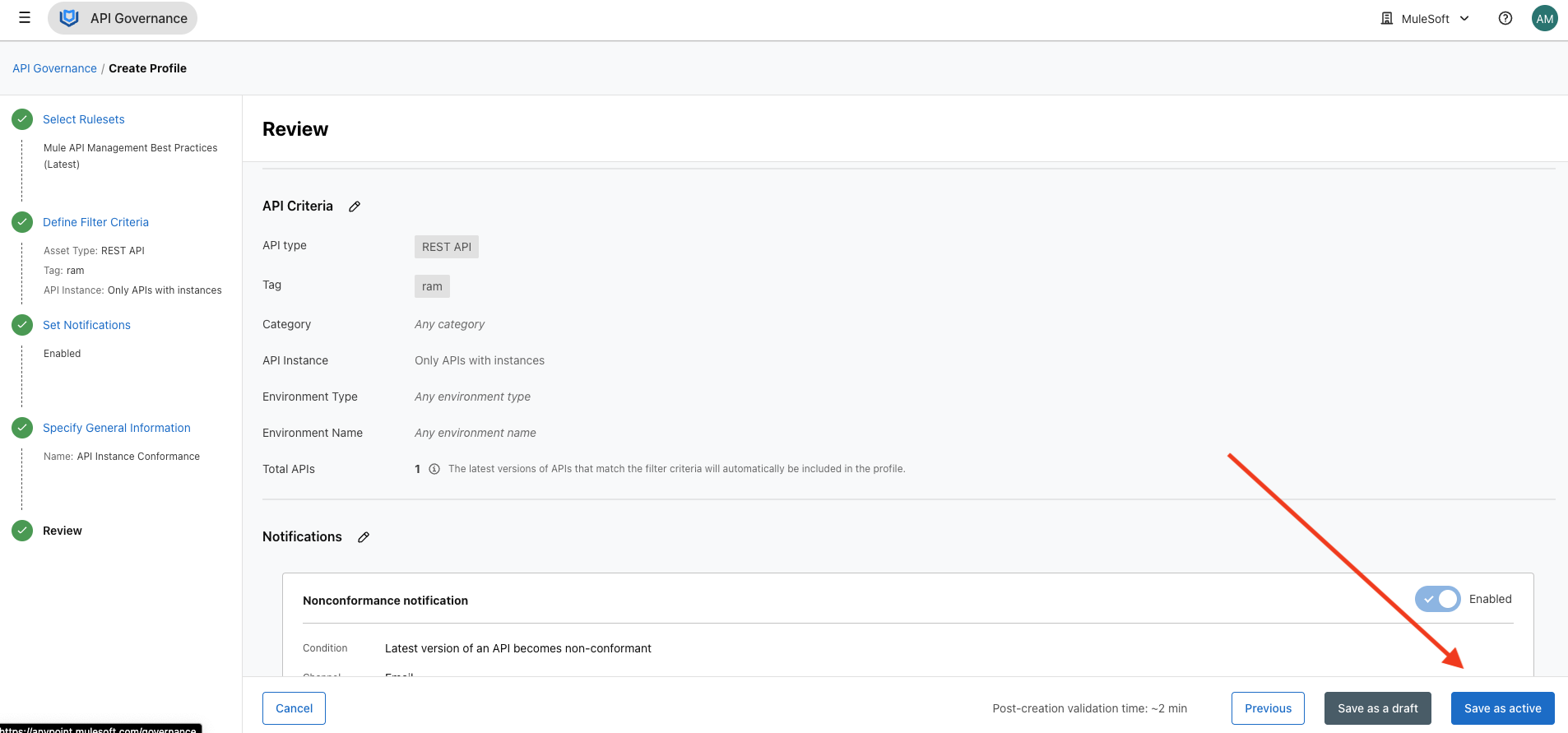1568x733 pixels.
Task: Click the REST API type chip
Action: 447,247
